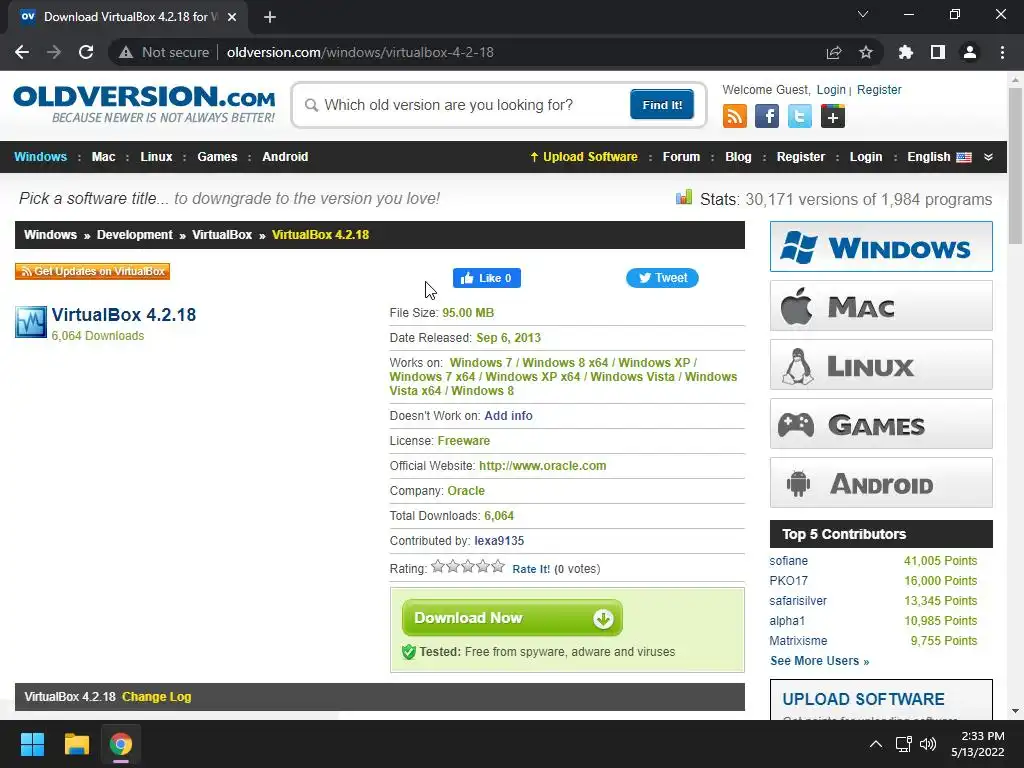The width and height of the screenshot is (1024, 768).
Task: Click the Chrome icon in the taskbar
Action: (121, 744)
